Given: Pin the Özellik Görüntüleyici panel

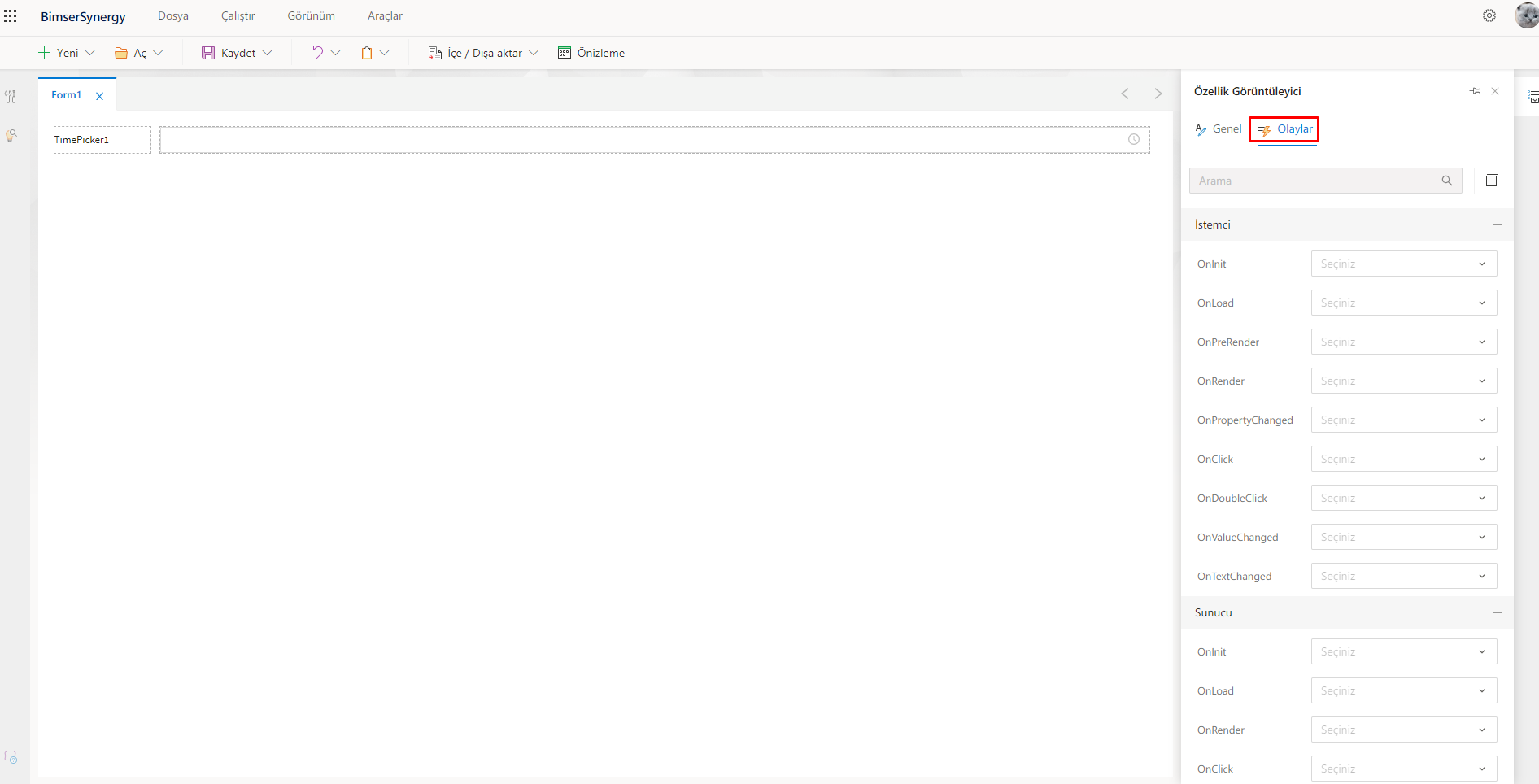Looking at the screenshot, I should [x=1476, y=91].
